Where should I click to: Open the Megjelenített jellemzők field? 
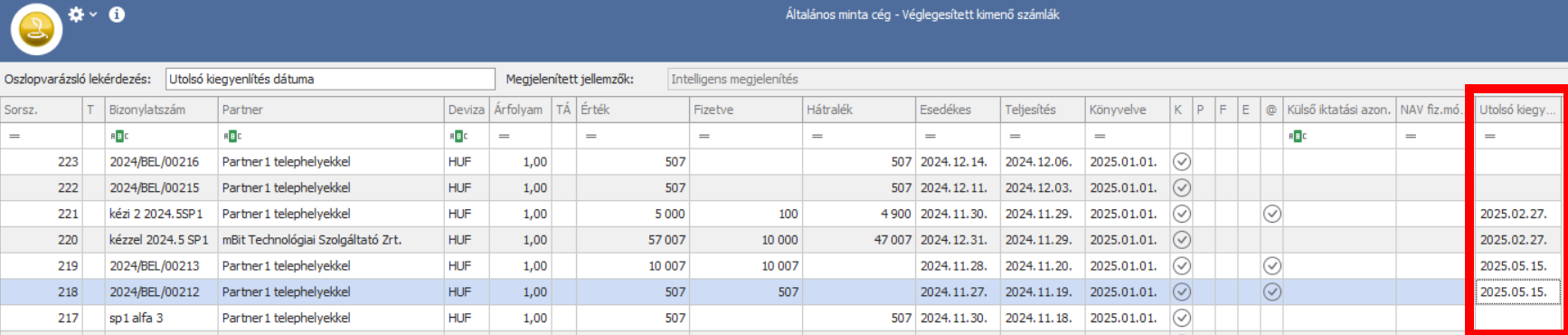[1117, 79]
